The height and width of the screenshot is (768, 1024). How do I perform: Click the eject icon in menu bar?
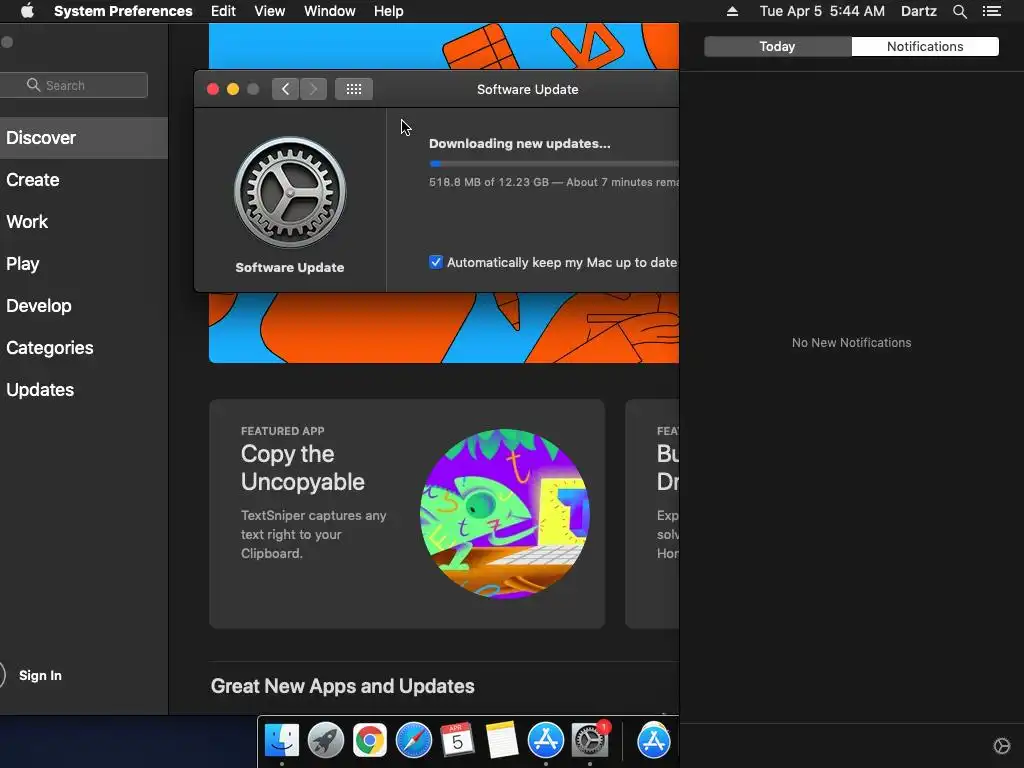[x=732, y=11]
